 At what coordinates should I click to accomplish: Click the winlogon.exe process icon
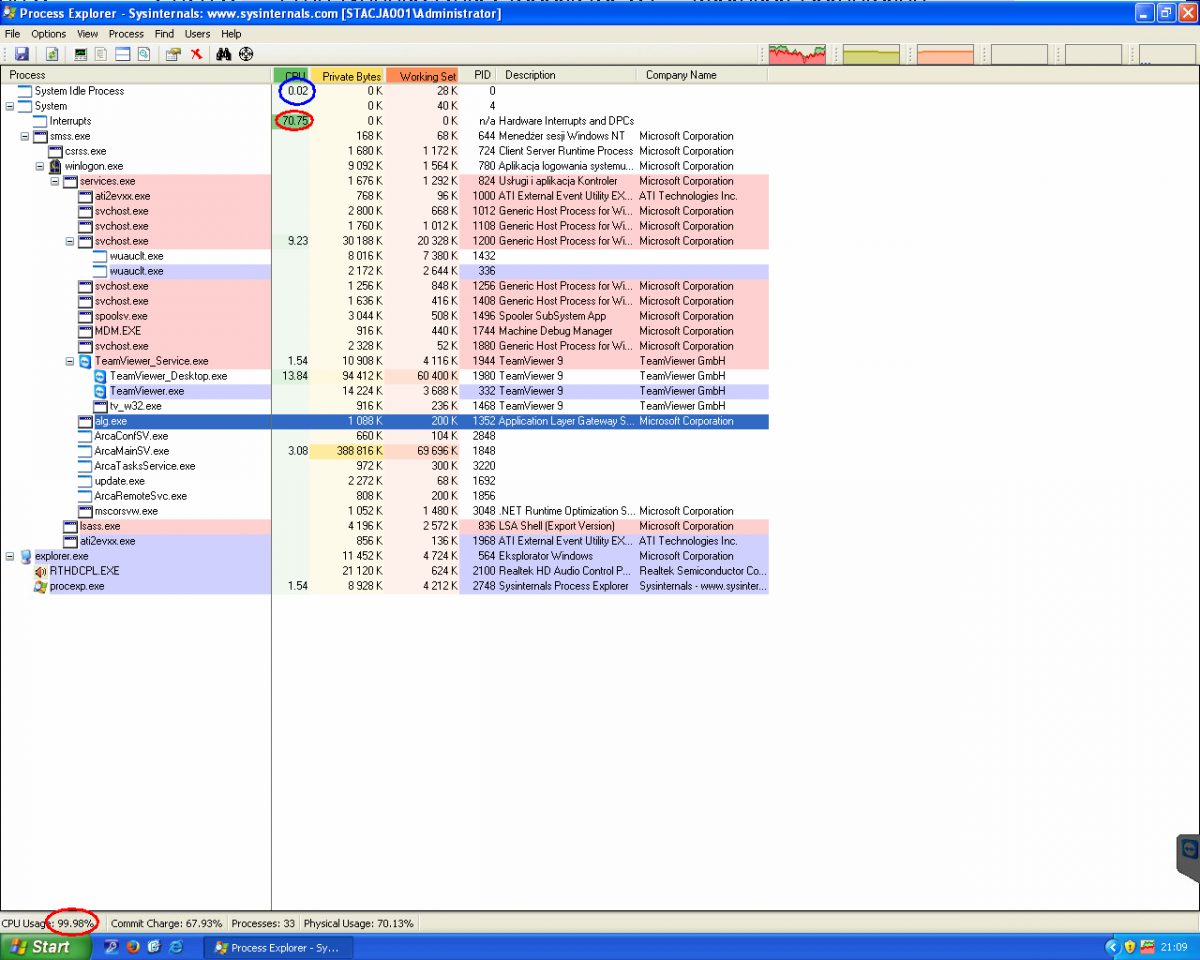(x=55, y=166)
